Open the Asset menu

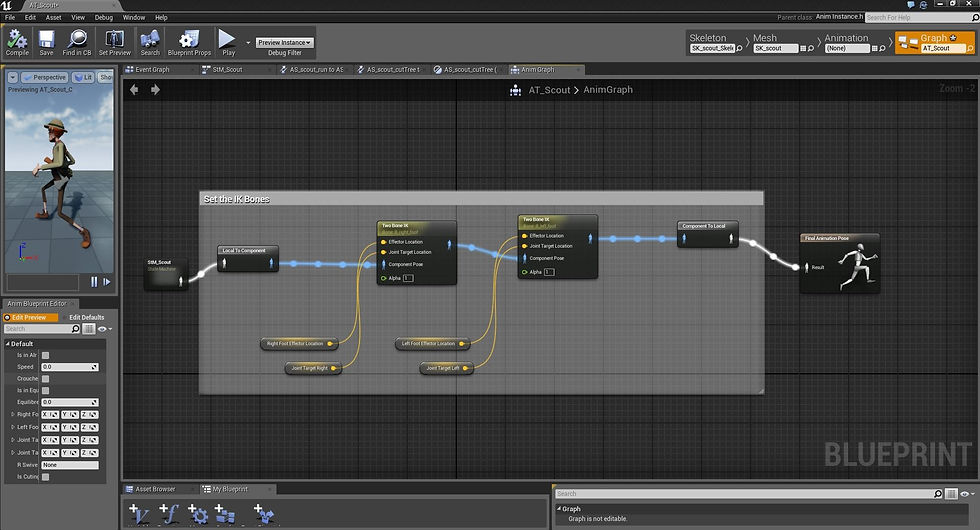point(54,18)
